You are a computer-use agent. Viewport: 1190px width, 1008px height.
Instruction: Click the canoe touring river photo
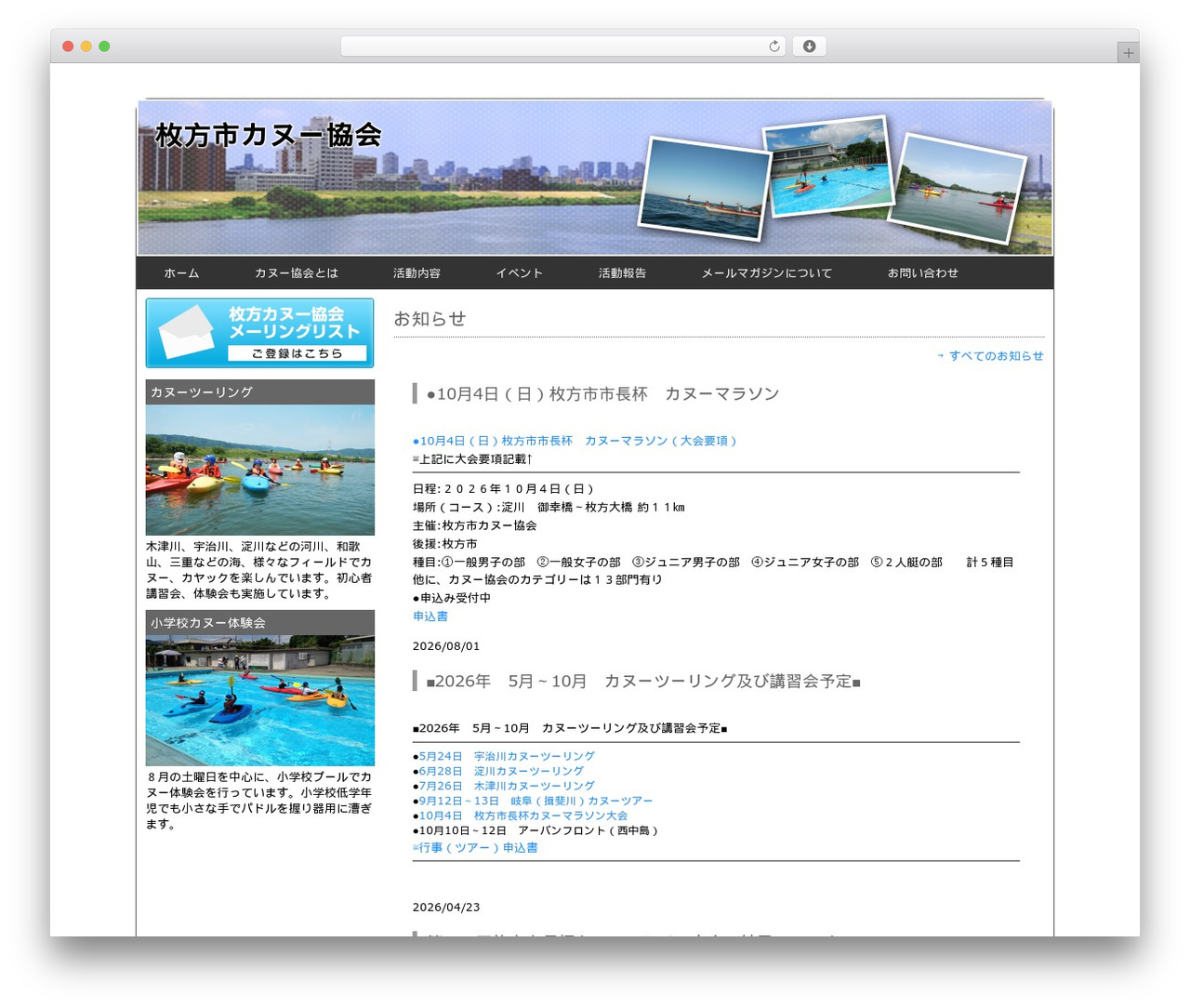pos(260,470)
